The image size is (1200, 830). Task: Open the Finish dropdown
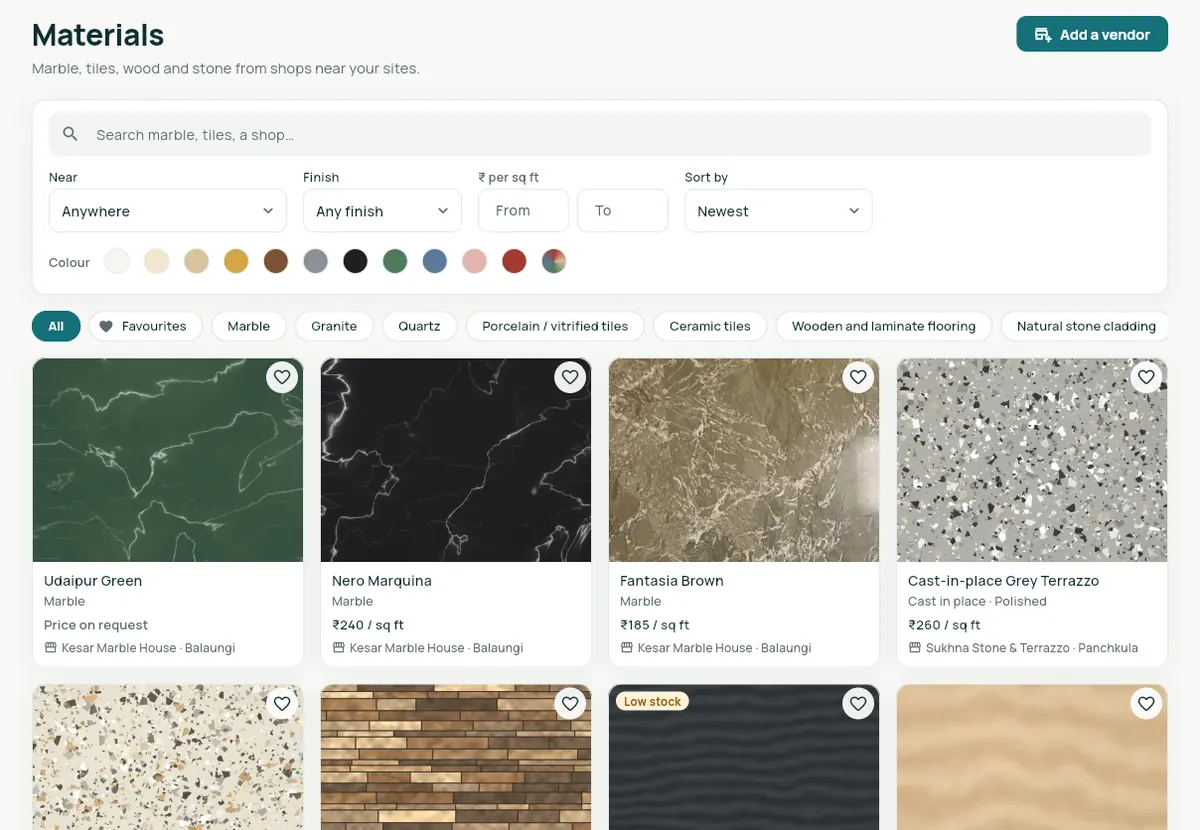(382, 211)
